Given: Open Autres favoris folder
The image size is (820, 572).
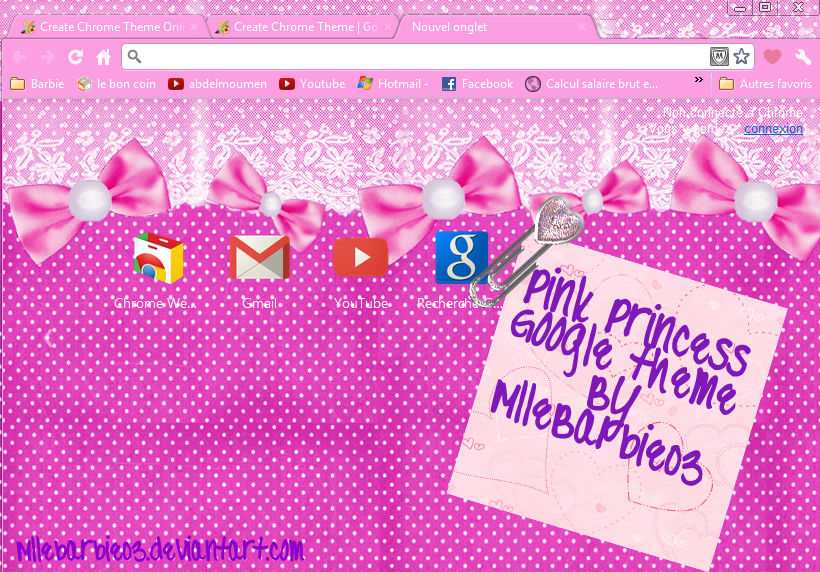Looking at the screenshot, I should tap(765, 84).
